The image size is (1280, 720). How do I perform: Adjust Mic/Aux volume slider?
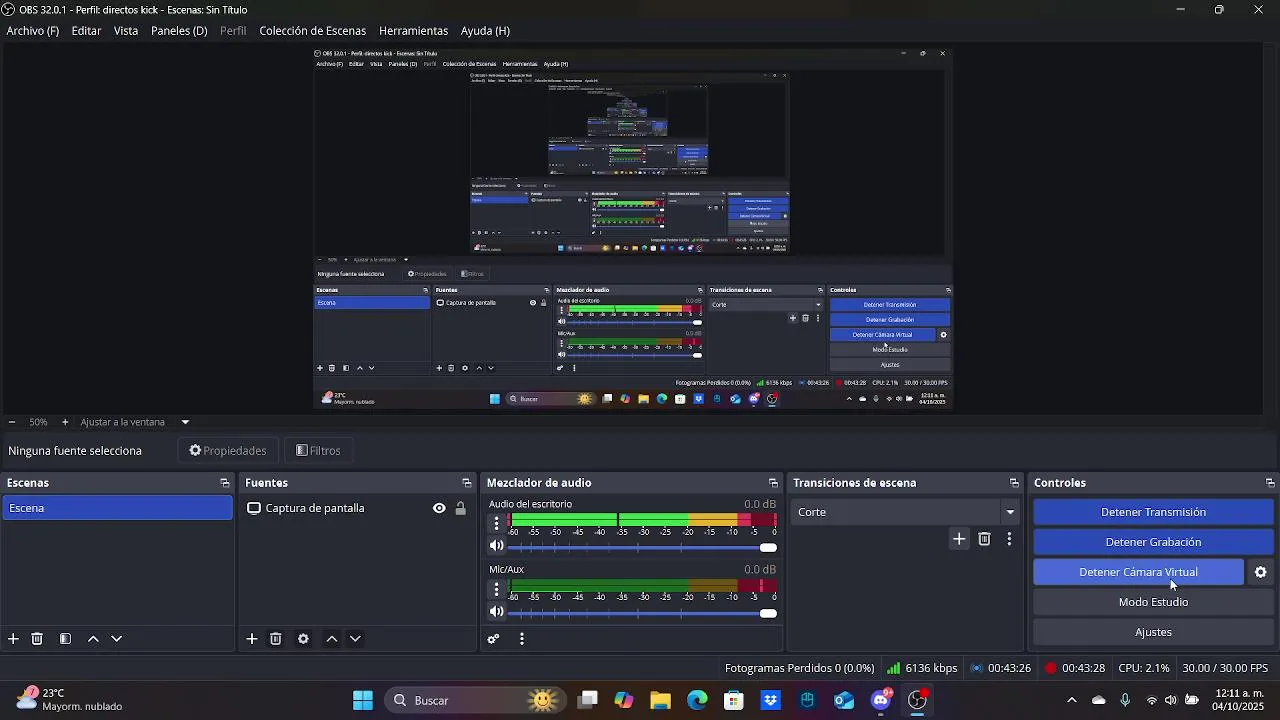click(641, 613)
